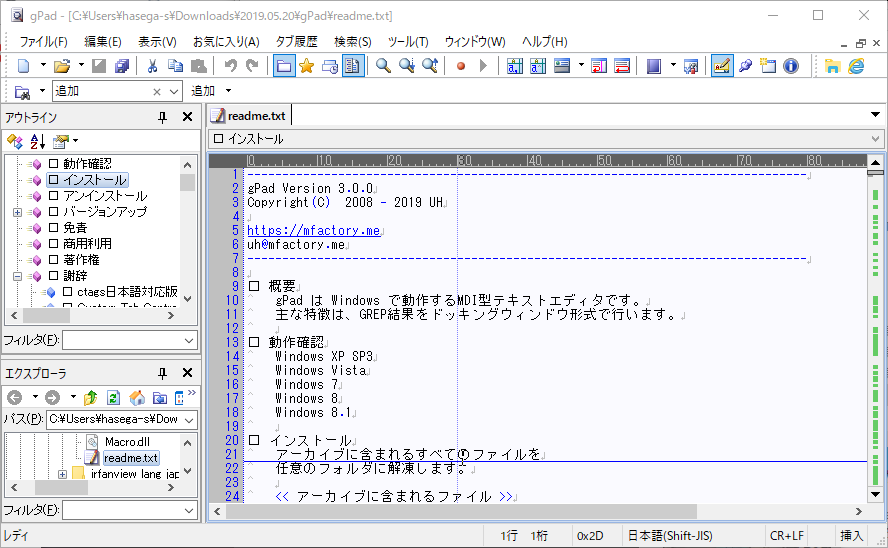
Task: Open the tab list dropdown arrow
Action: click(876, 115)
